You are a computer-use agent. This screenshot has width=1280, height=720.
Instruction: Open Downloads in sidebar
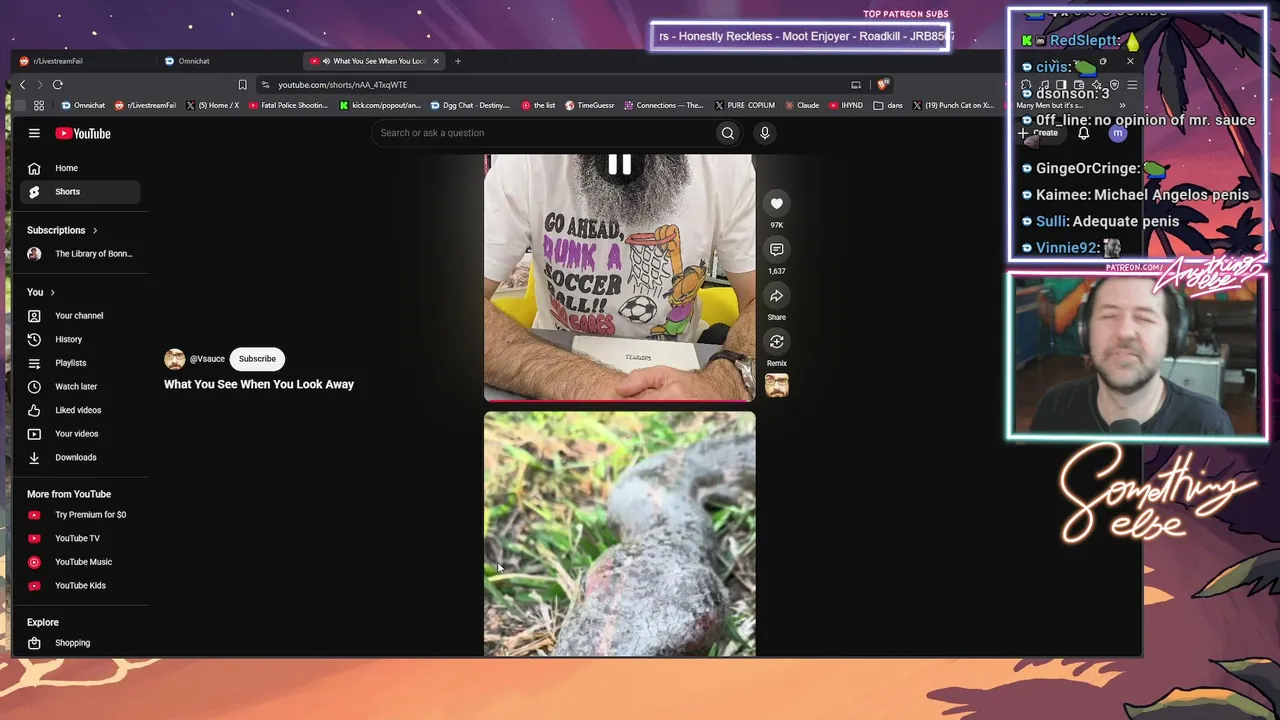[80, 458]
